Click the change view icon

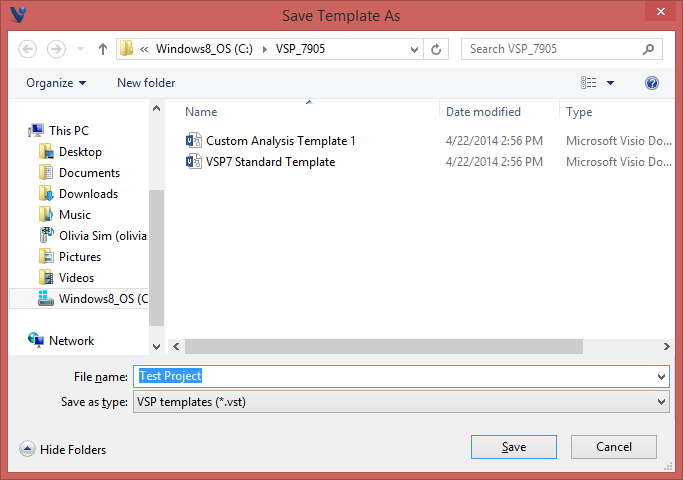[589, 83]
